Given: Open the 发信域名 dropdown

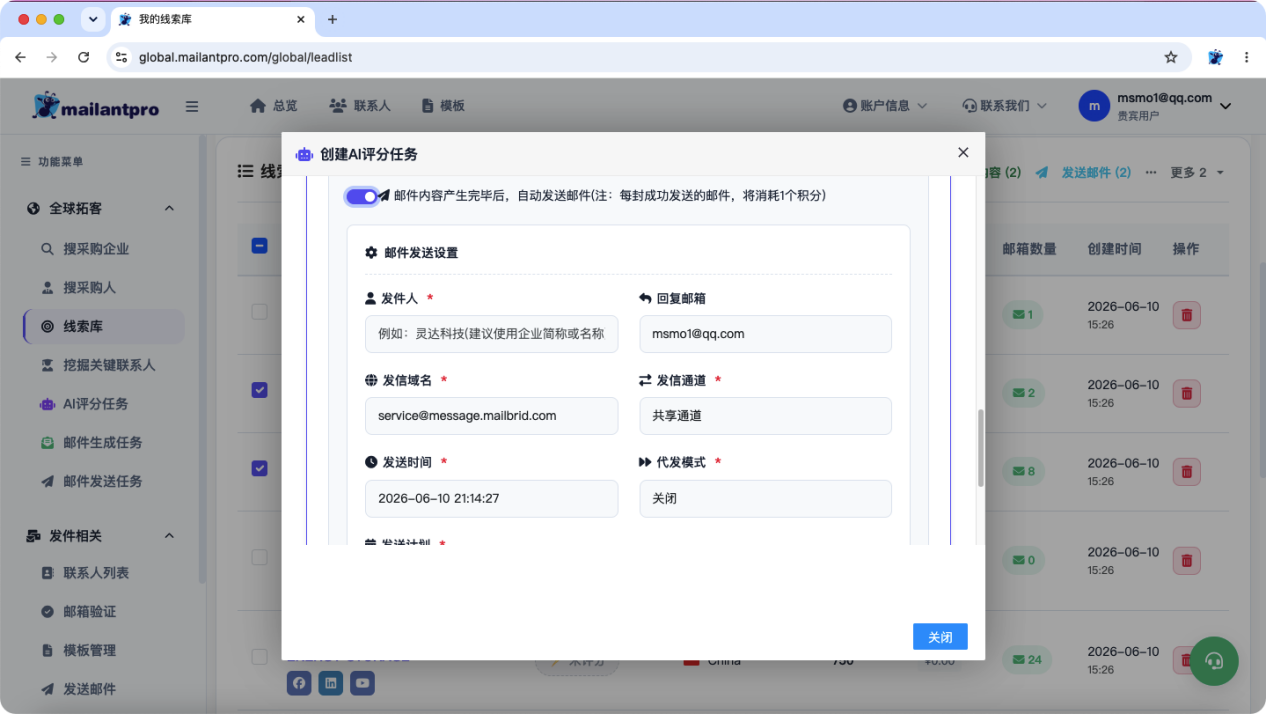Looking at the screenshot, I should (491, 416).
